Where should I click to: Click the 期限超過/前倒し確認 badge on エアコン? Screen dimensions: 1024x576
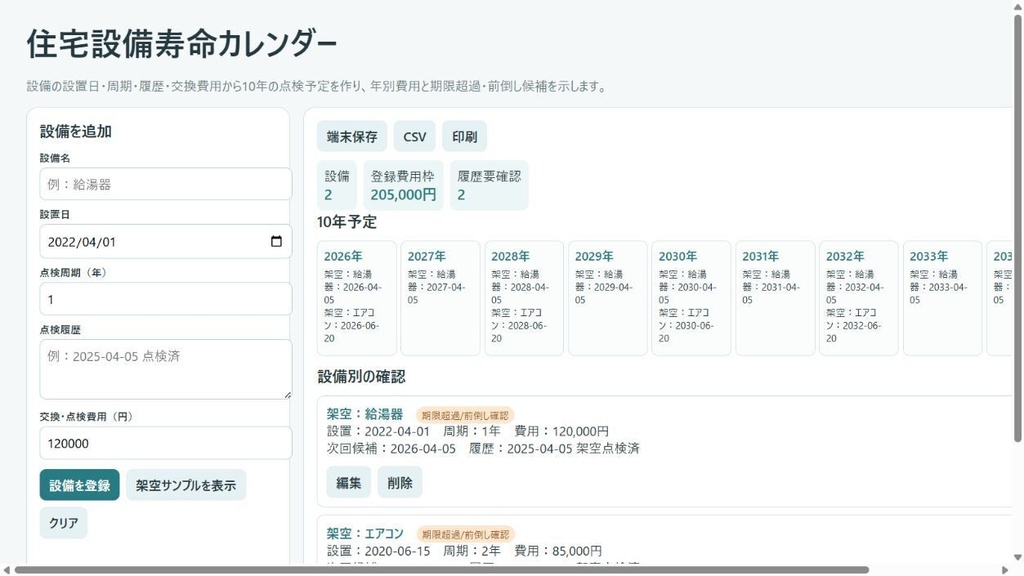466,535
